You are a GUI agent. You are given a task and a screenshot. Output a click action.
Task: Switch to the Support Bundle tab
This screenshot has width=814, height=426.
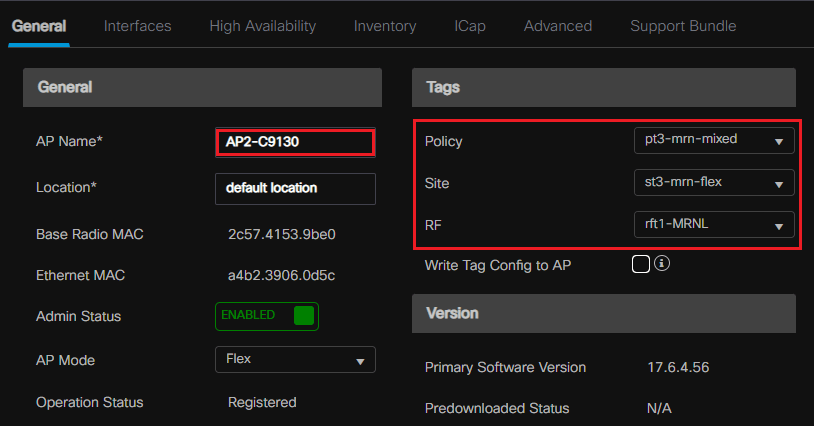683,26
